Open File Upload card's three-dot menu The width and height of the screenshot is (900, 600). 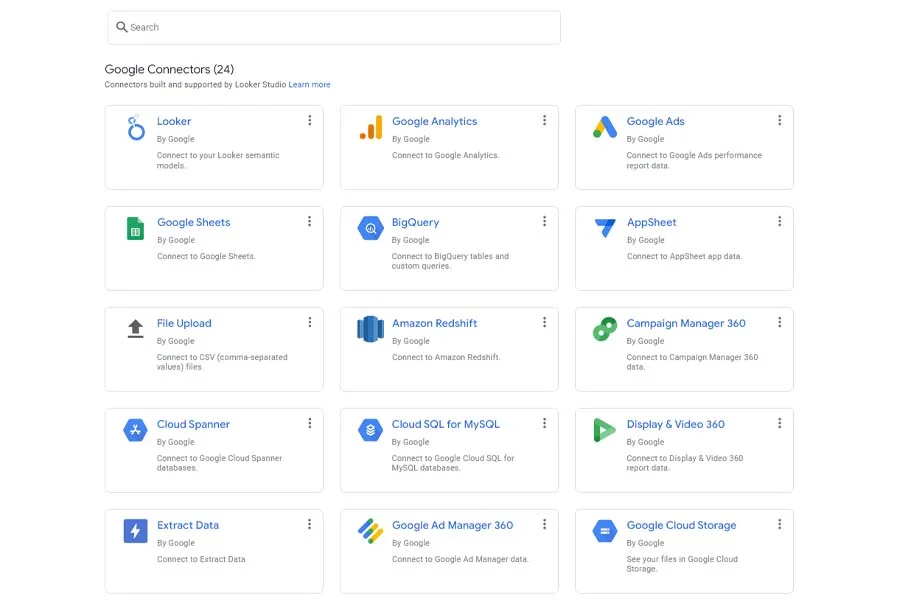(310, 322)
